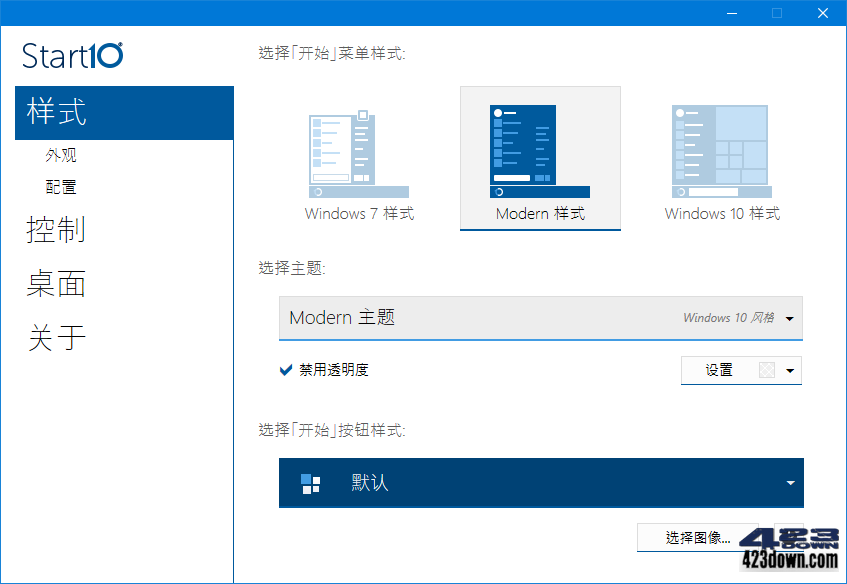Image resolution: width=847 pixels, height=584 pixels.
Task: Click the Start10 logo
Action: click(71, 56)
